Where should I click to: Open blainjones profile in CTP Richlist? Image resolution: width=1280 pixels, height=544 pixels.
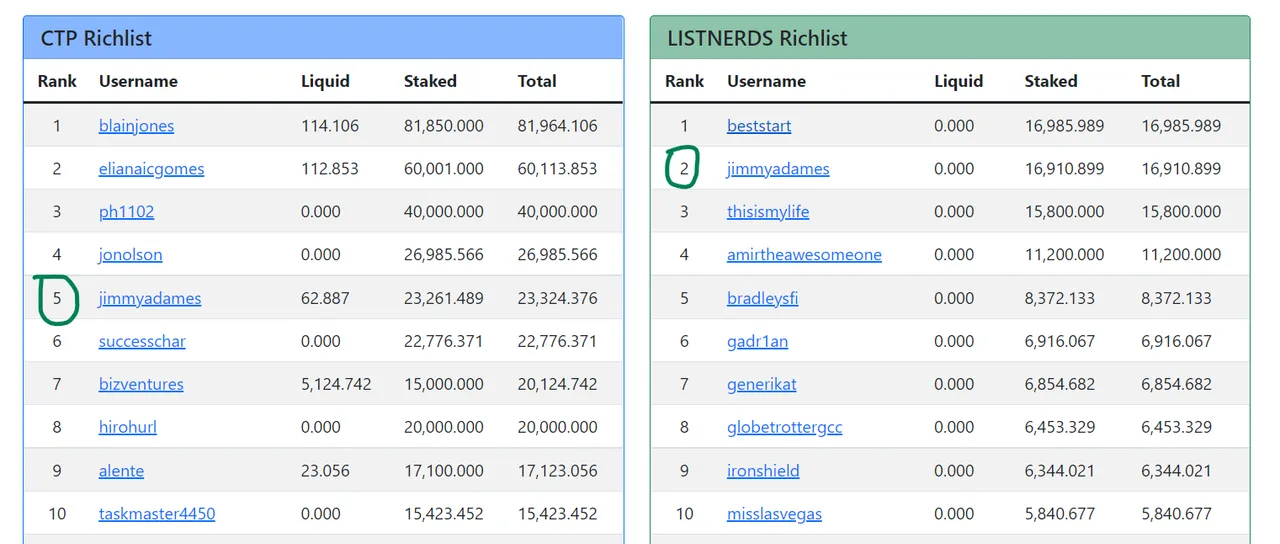(136, 126)
